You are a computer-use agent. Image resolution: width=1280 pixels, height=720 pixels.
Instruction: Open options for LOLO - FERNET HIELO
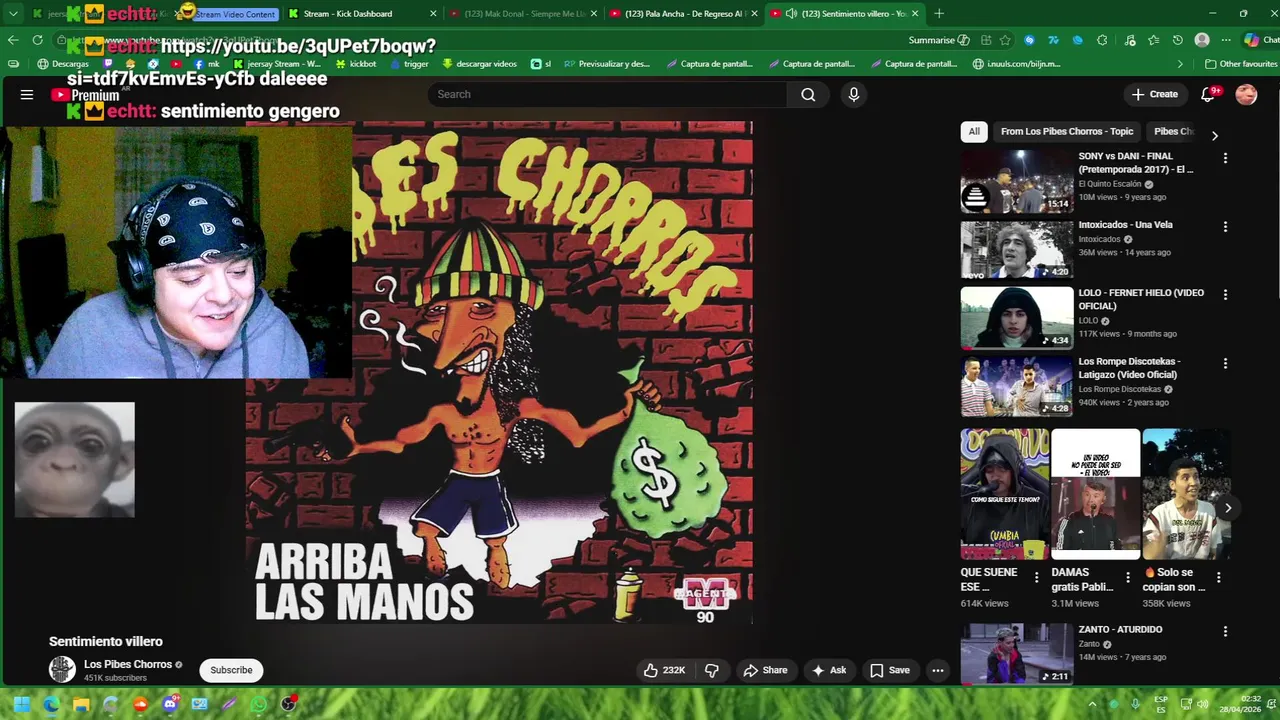click(x=1225, y=295)
